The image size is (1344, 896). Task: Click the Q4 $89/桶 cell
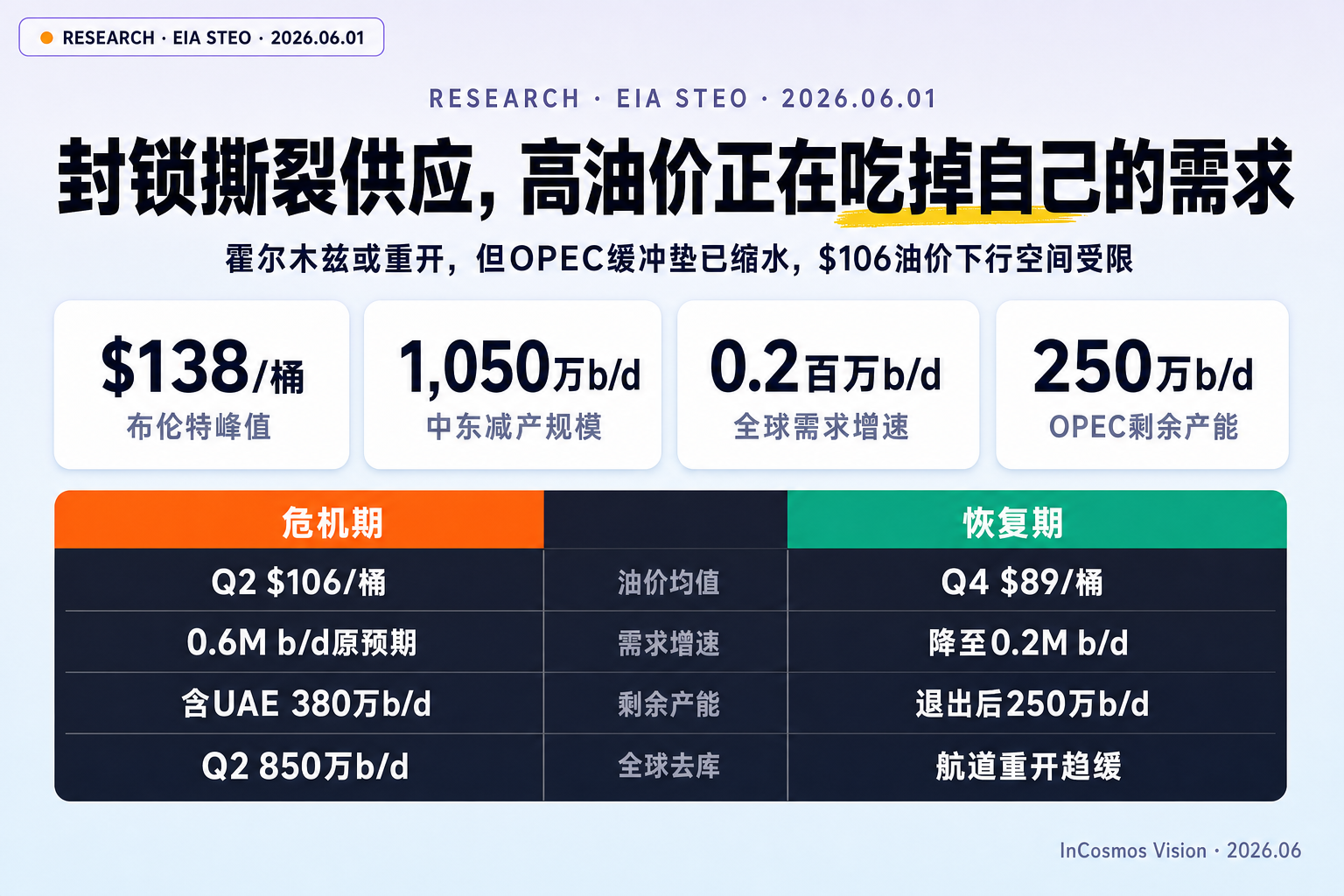(x=1022, y=582)
